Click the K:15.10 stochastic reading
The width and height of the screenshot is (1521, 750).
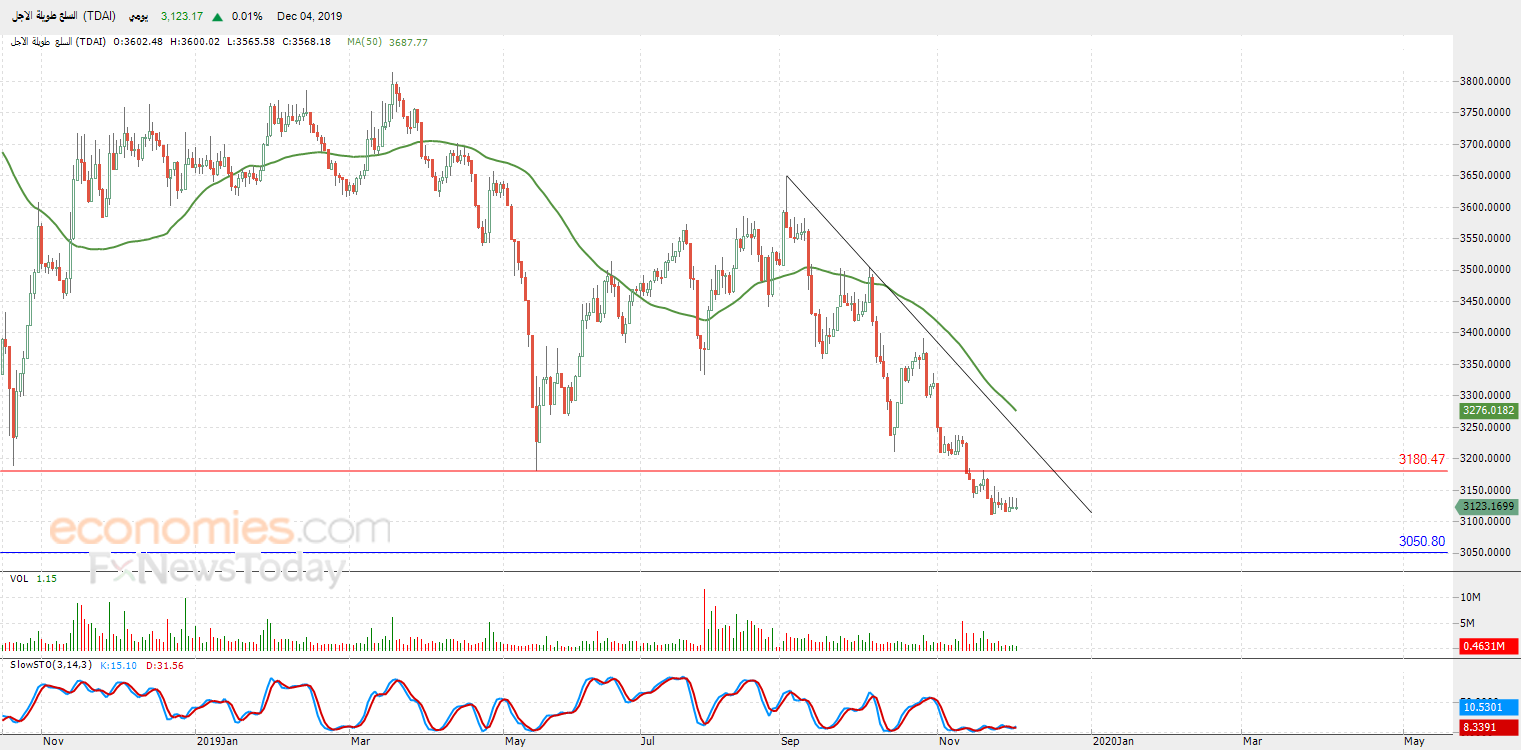coord(121,665)
